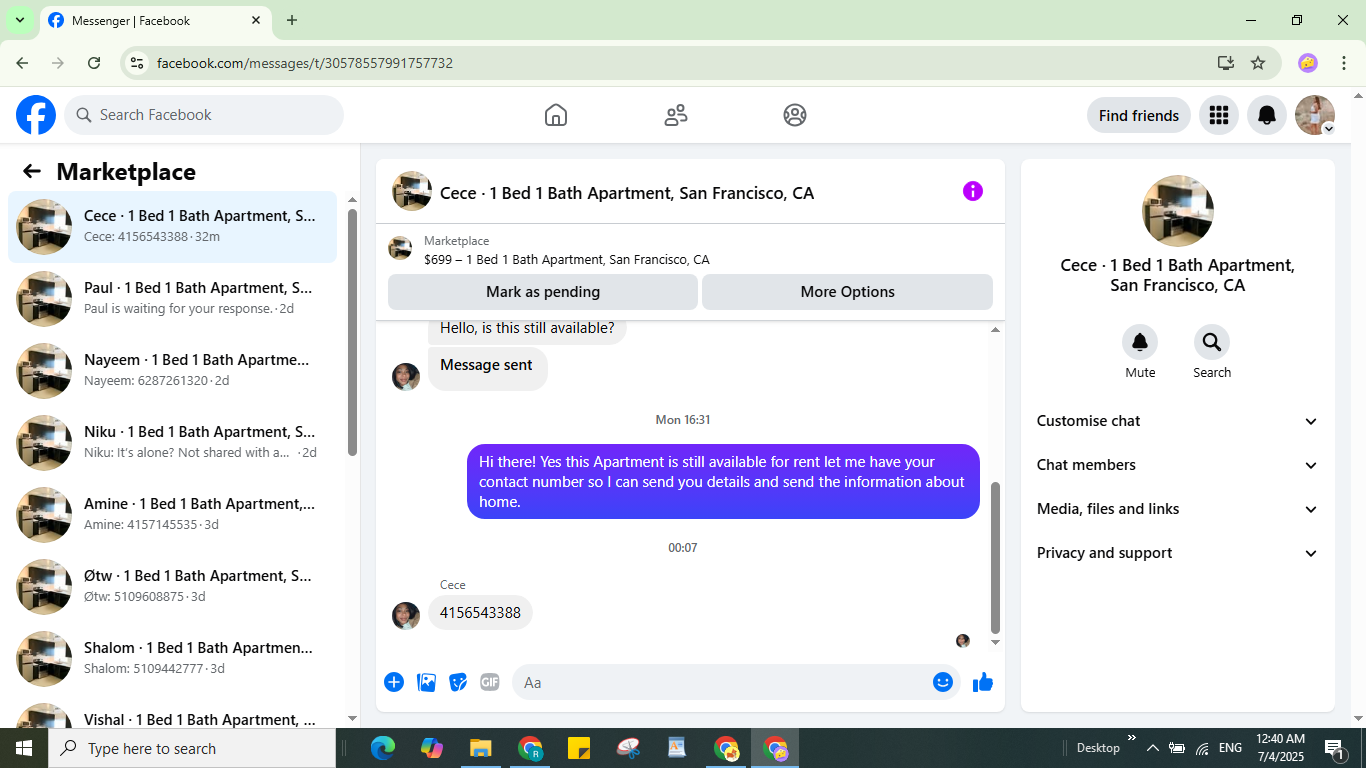Navigate back in browser
The height and width of the screenshot is (768, 1366).
pos(22,63)
